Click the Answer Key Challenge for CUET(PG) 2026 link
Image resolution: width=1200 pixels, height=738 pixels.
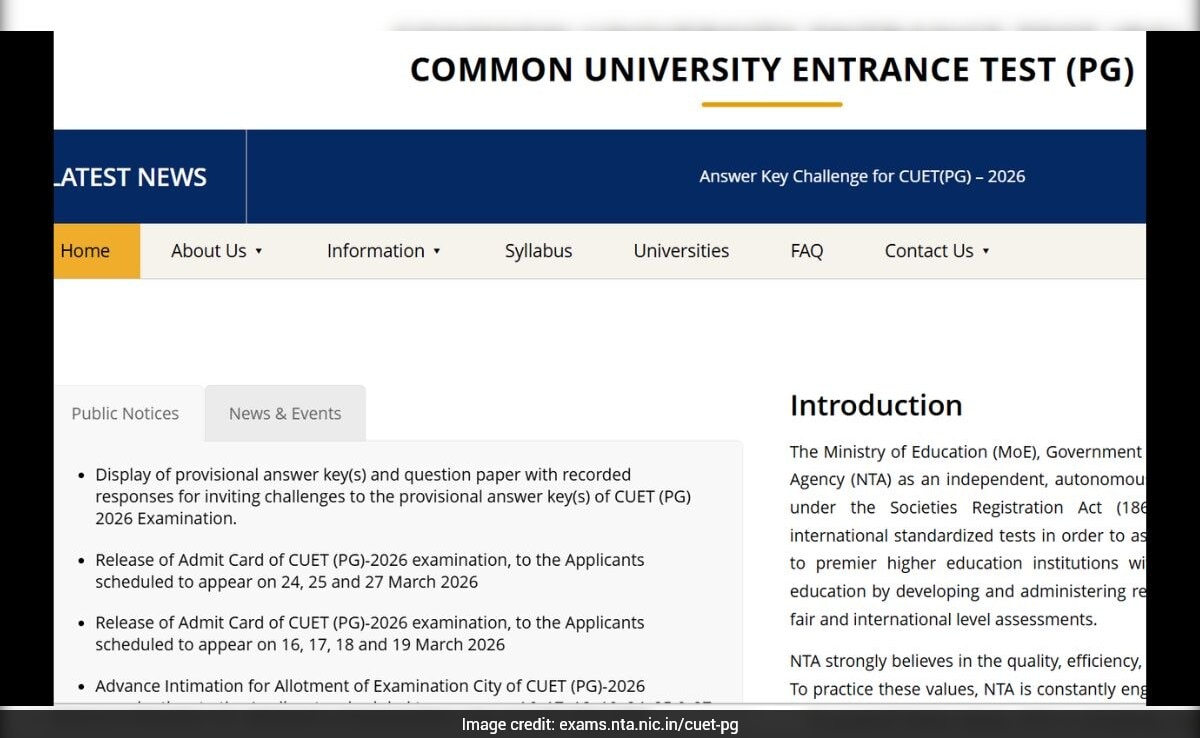click(x=861, y=176)
